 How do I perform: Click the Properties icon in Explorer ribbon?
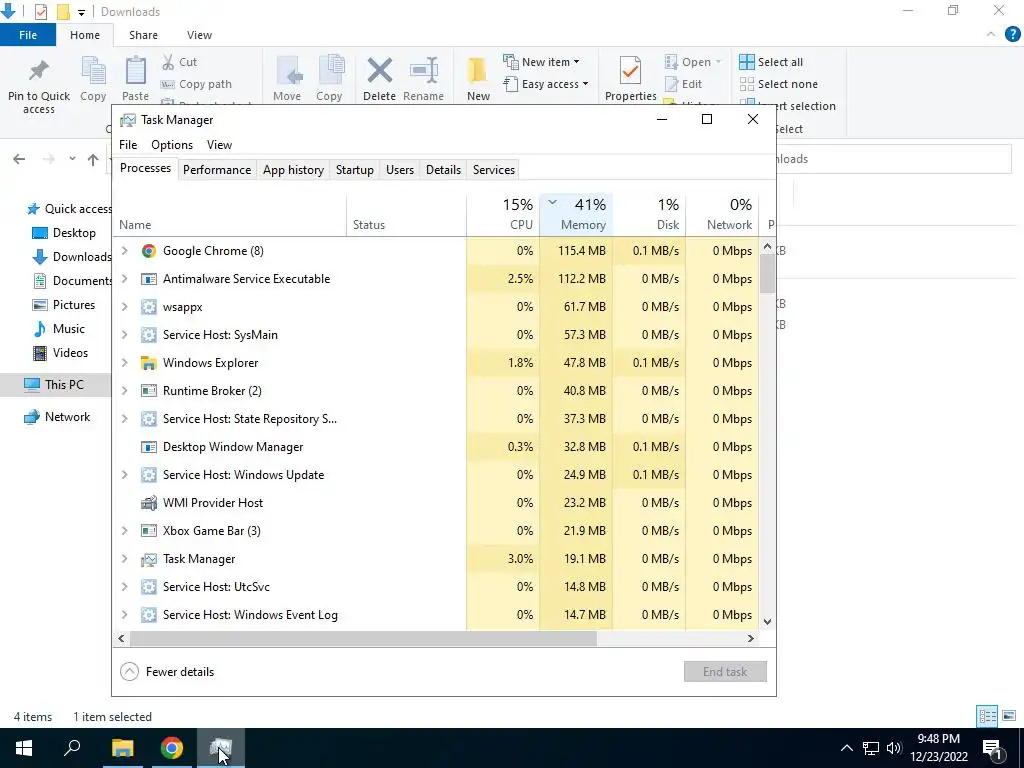[630, 70]
